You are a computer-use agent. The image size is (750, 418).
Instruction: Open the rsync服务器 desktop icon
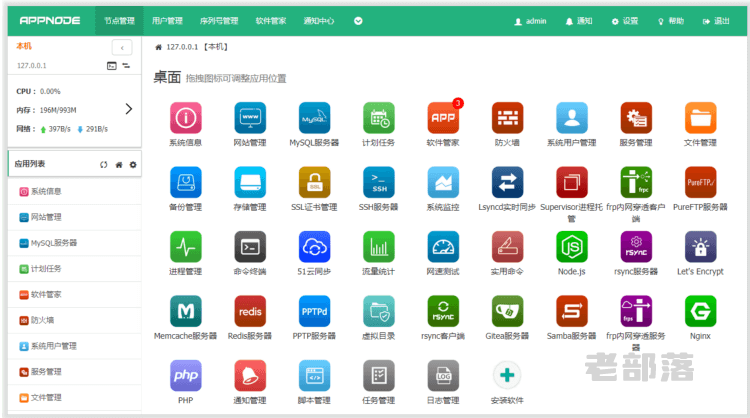[x=636, y=247]
